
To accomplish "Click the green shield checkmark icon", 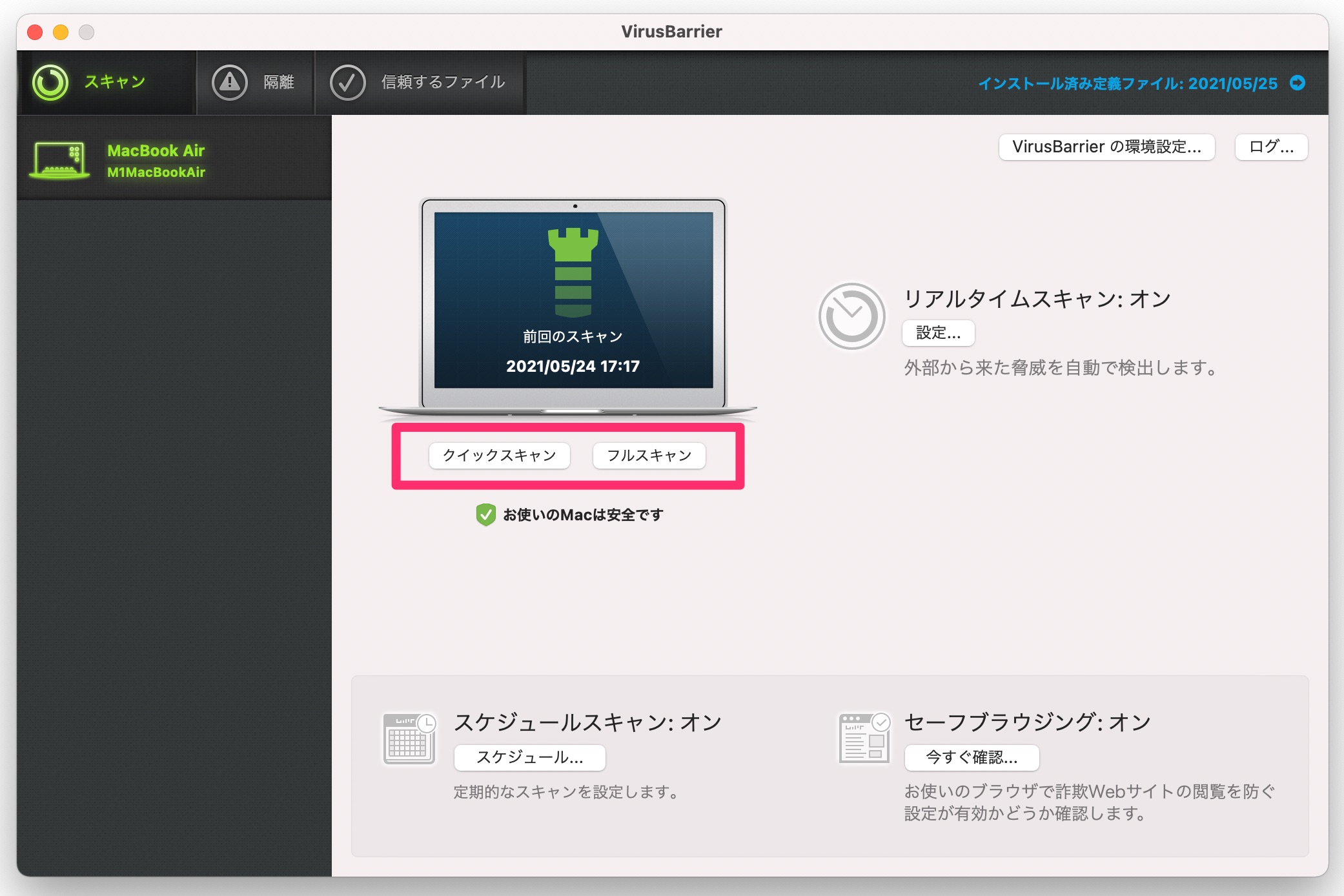I will 485,514.
